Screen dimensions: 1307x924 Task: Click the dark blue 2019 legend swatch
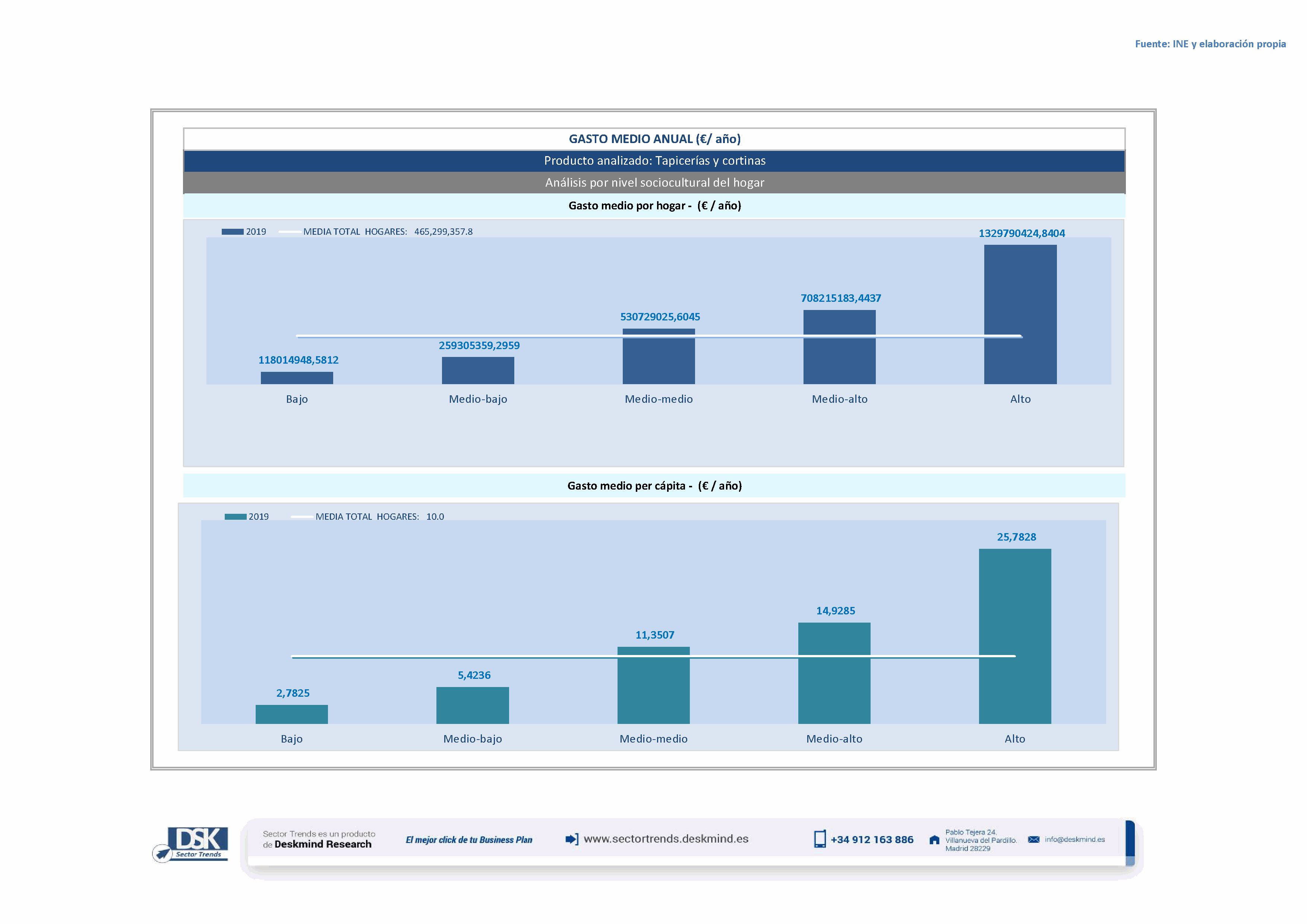(232, 232)
